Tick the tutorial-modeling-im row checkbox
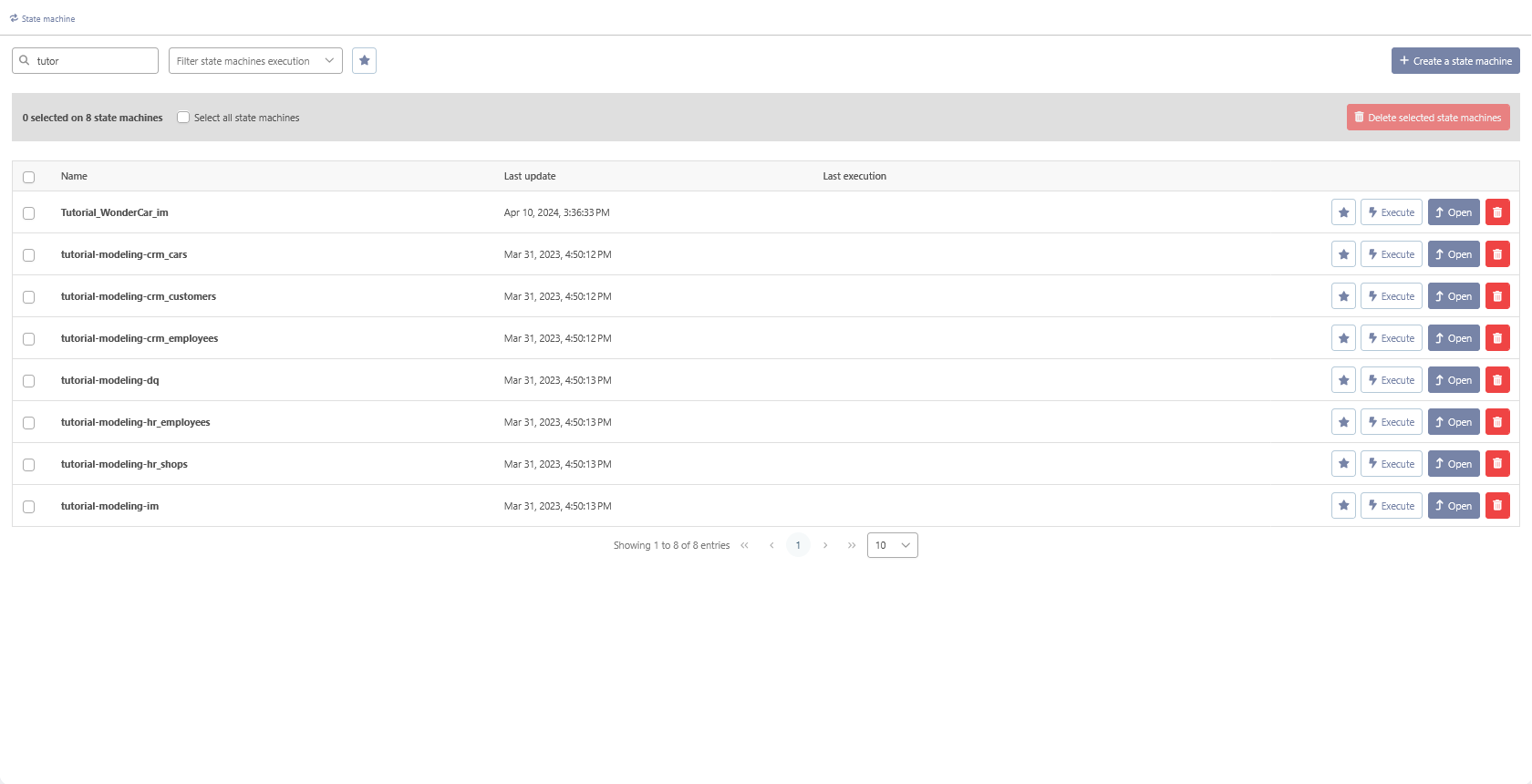This screenshot has height=784, width=1532. [x=28, y=507]
